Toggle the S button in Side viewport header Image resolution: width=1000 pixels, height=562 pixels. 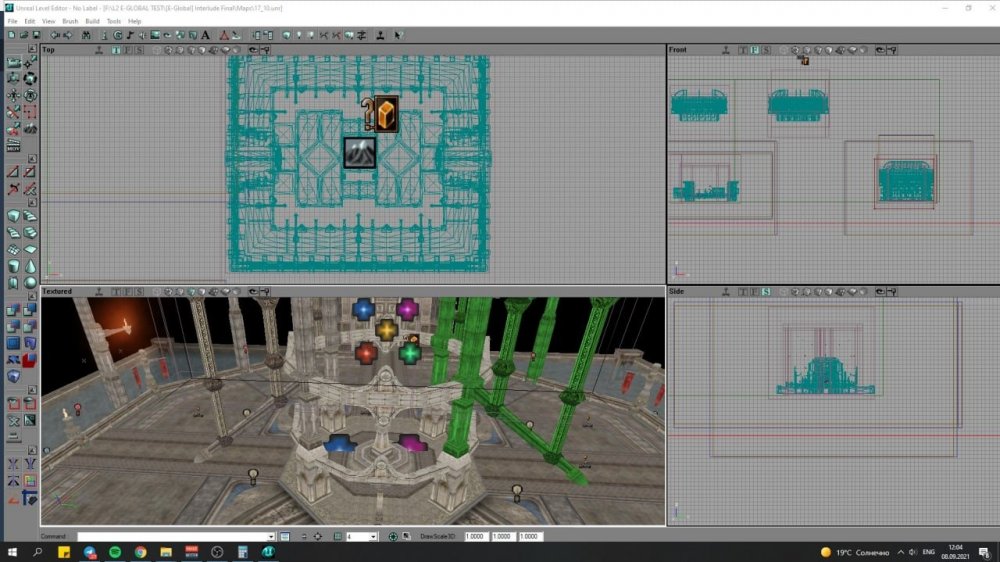click(x=765, y=291)
